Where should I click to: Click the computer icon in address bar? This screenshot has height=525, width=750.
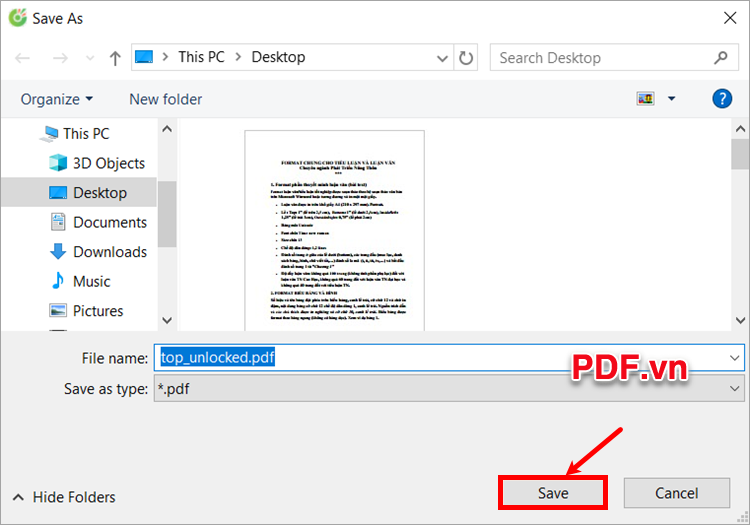144,57
